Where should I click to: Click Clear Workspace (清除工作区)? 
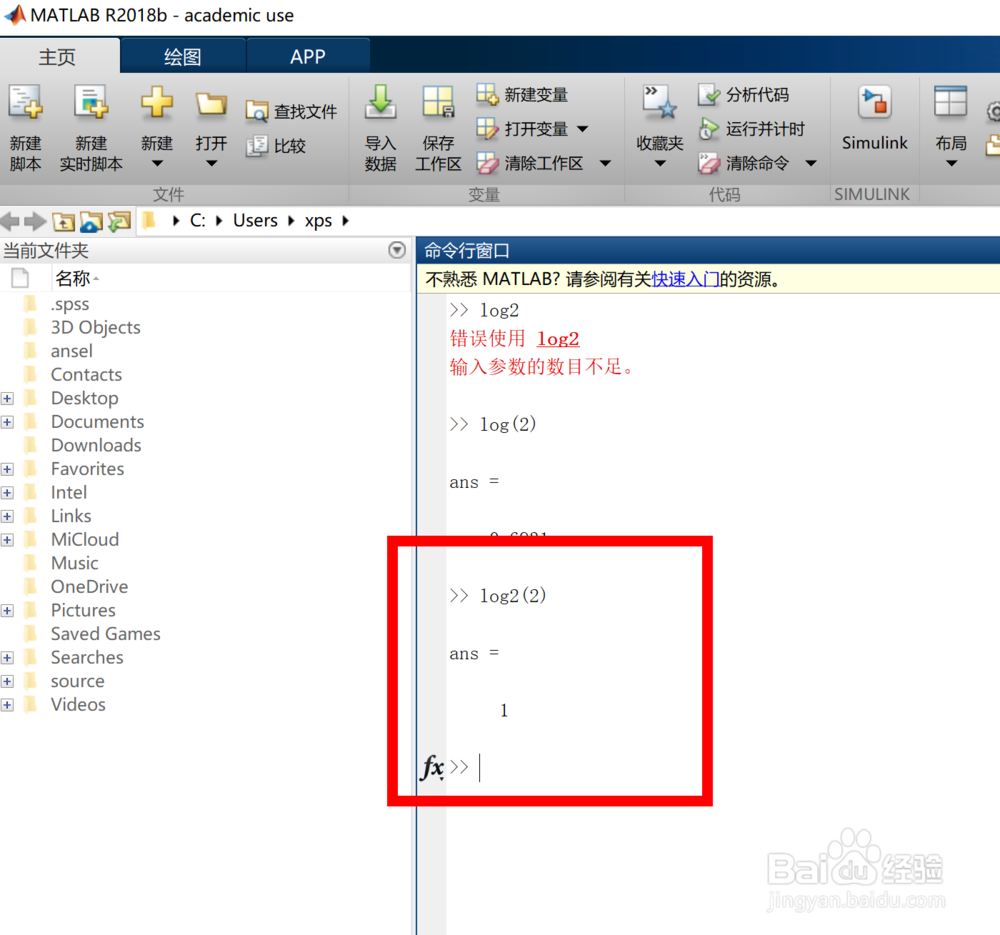pyautogui.click(x=530, y=163)
